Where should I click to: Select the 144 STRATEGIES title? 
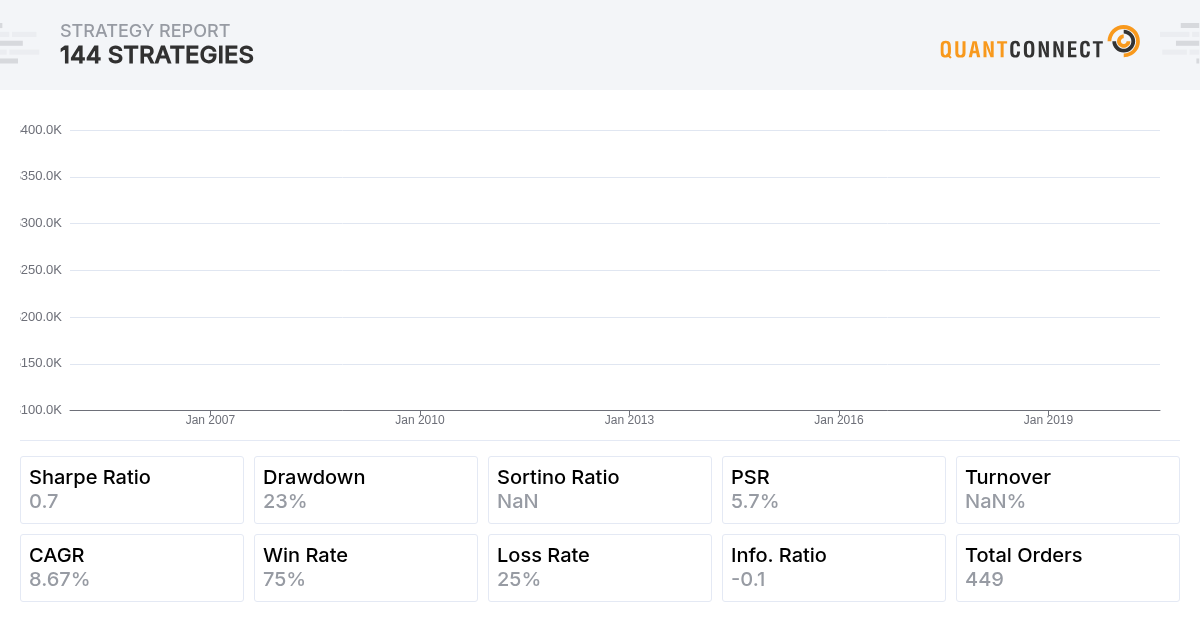click(157, 55)
